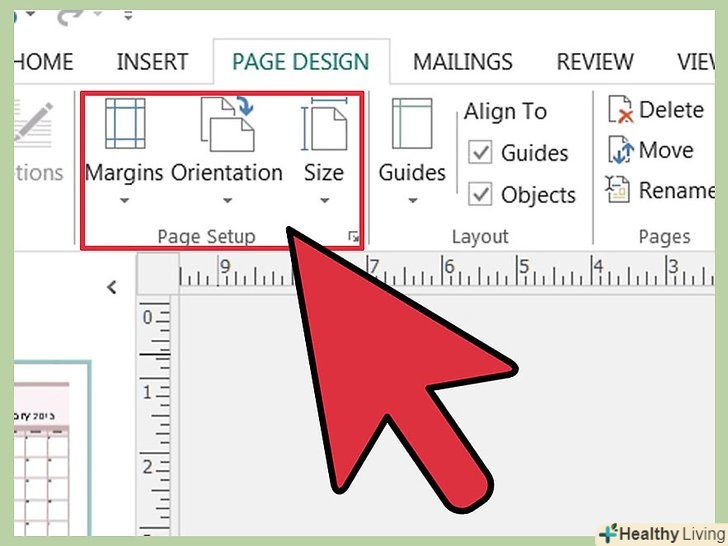Open the REVIEW tab
This screenshot has width=728, height=546.
(595, 62)
